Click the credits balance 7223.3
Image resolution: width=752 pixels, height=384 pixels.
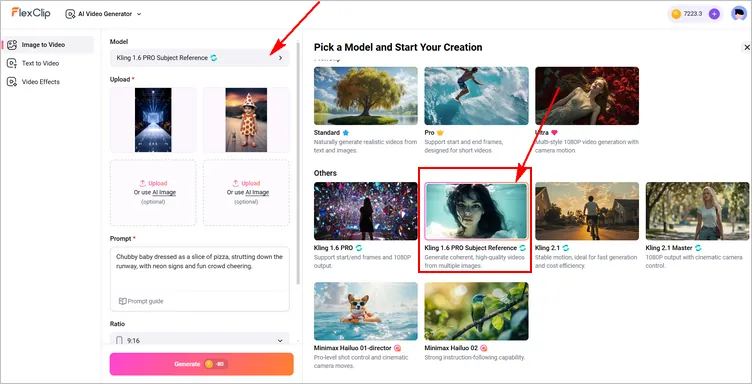[693, 14]
